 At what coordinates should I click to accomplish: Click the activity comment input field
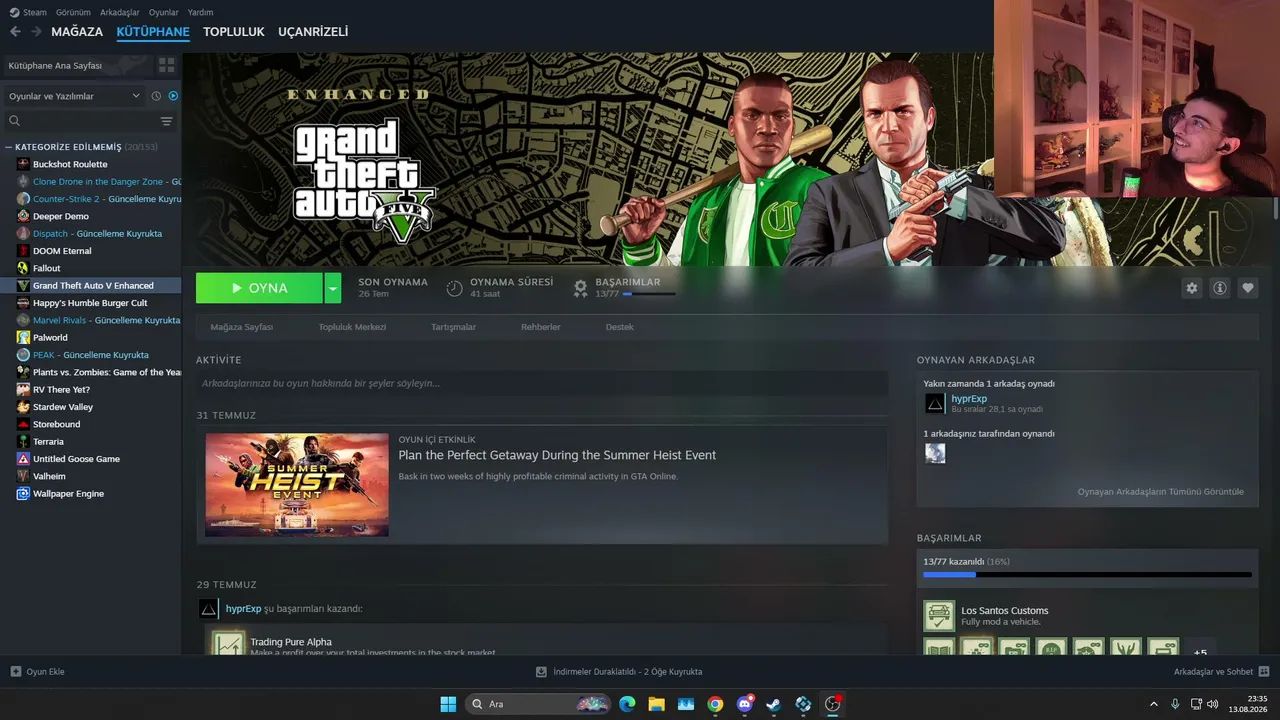point(542,383)
